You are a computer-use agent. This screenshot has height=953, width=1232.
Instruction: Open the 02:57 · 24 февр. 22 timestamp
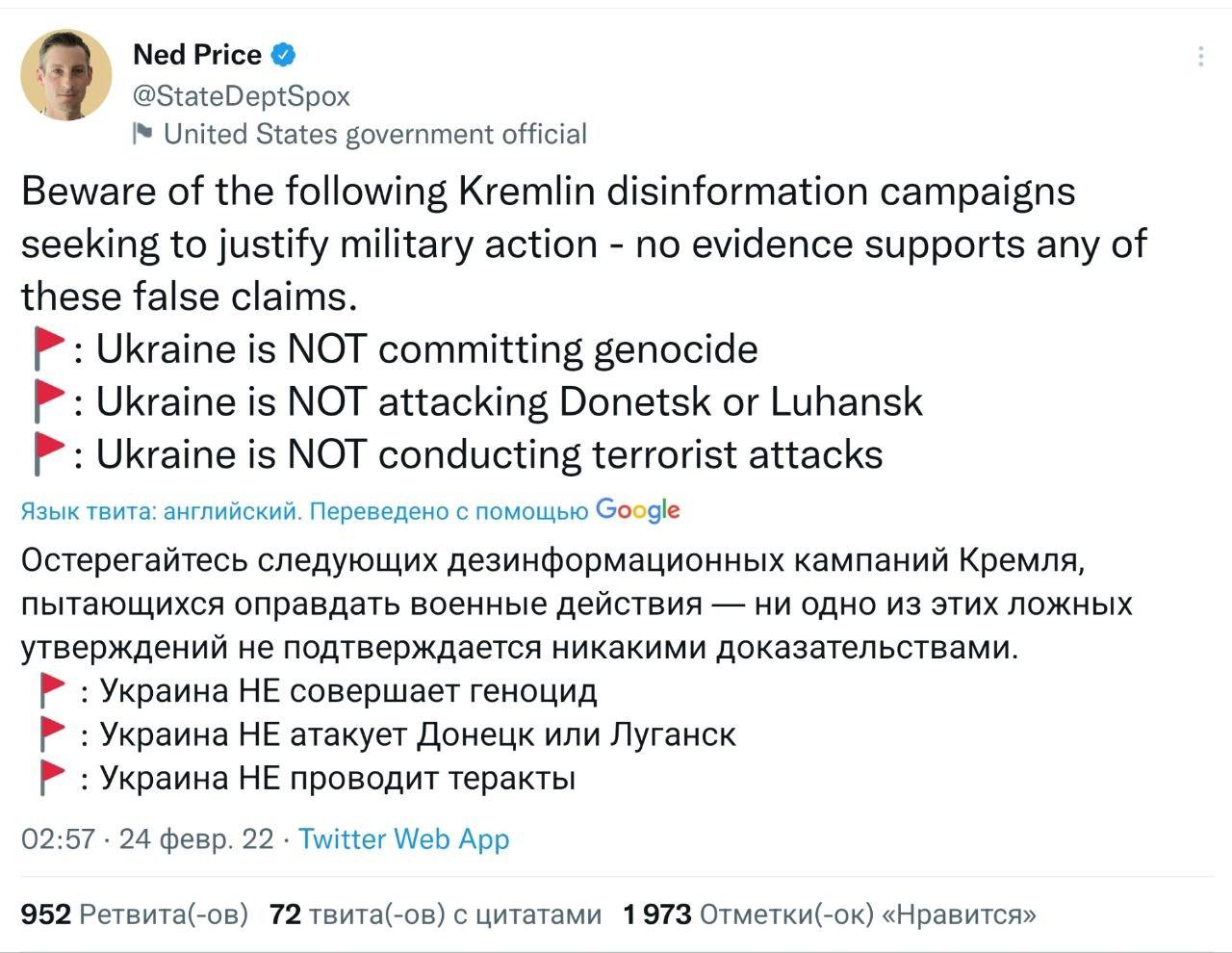[146, 839]
